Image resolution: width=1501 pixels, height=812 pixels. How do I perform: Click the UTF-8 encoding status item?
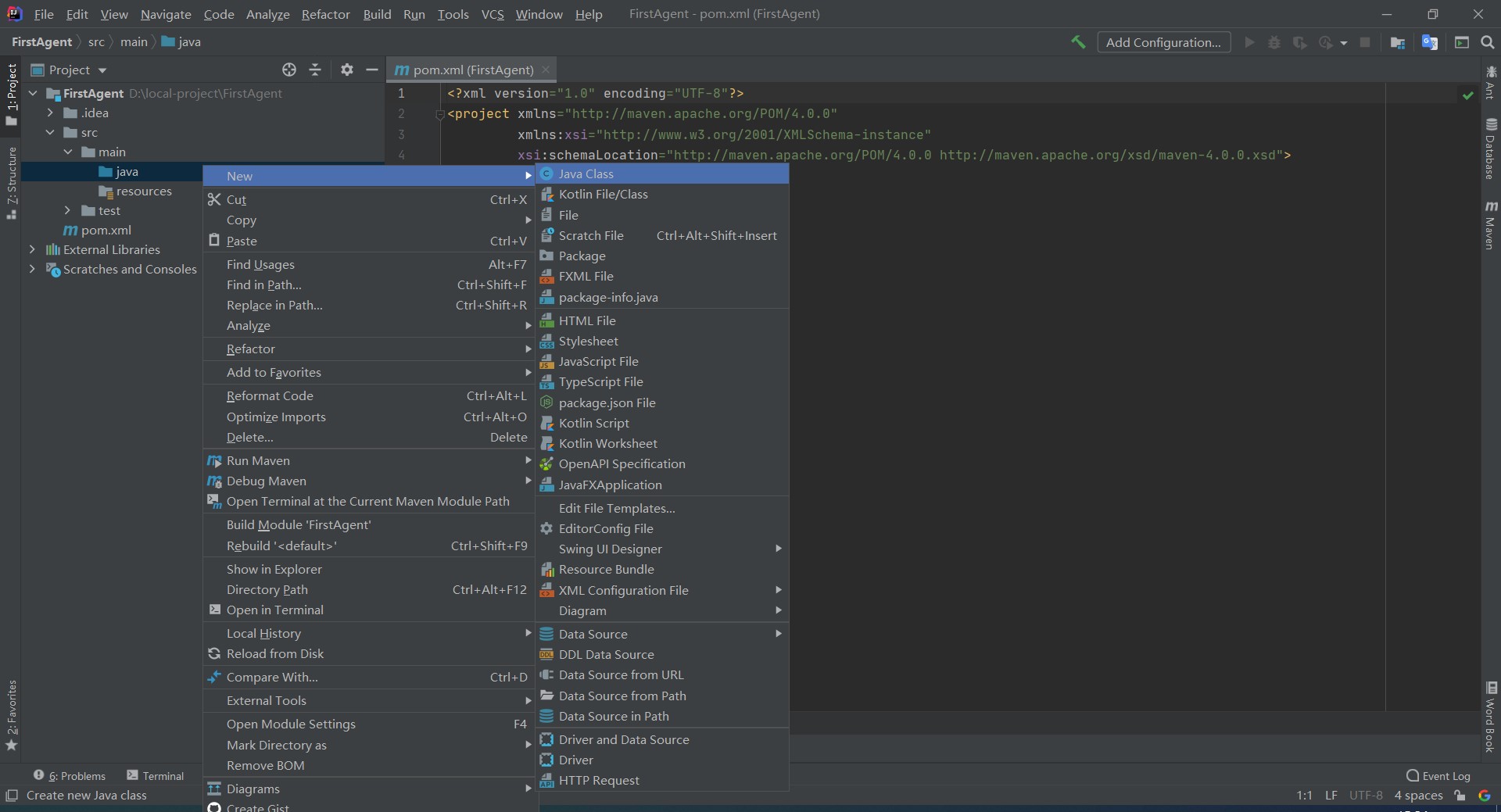[1366, 796]
